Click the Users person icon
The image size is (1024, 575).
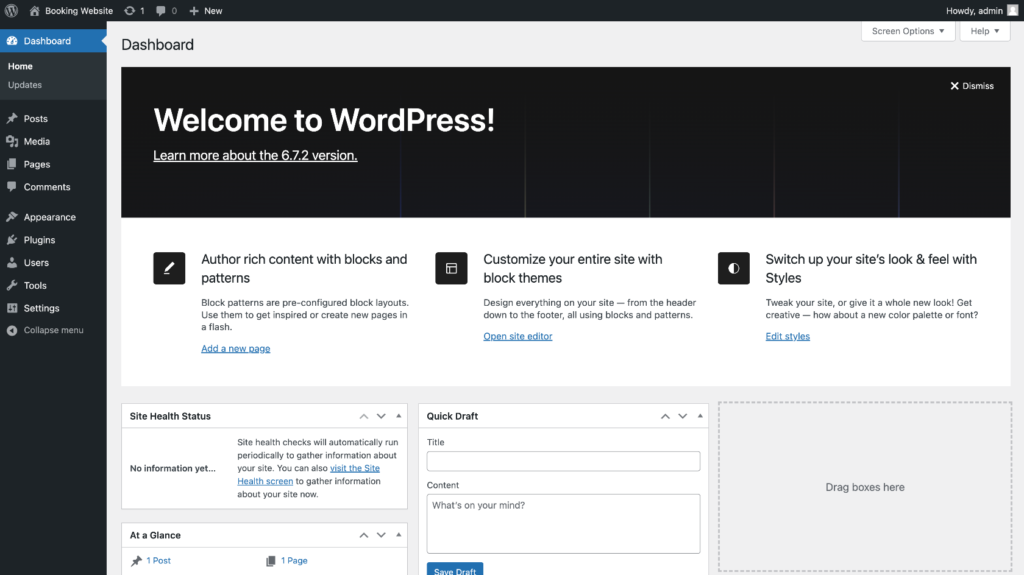point(12,262)
